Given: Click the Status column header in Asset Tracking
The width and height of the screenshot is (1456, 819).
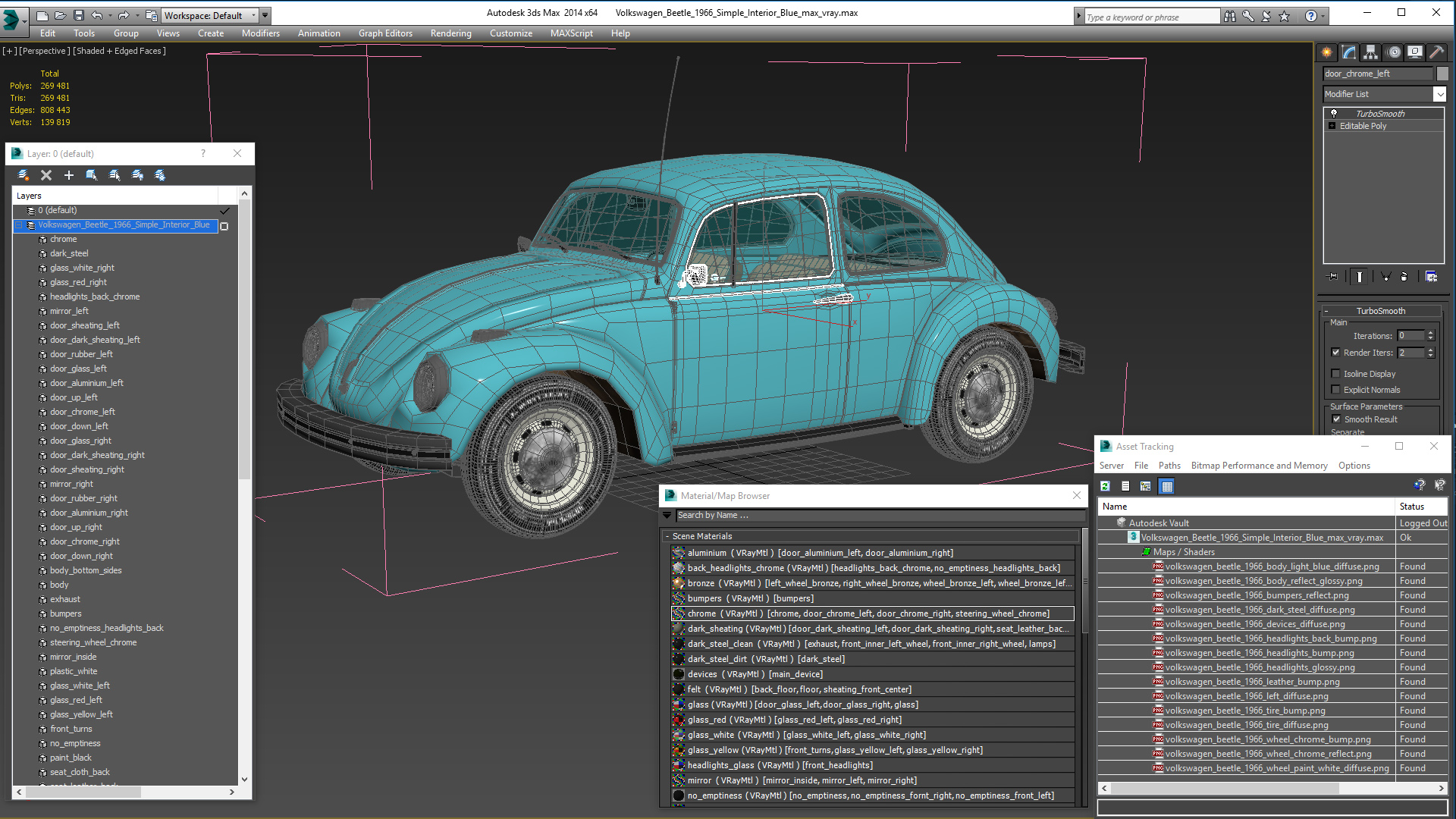Looking at the screenshot, I should click(x=1422, y=507).
